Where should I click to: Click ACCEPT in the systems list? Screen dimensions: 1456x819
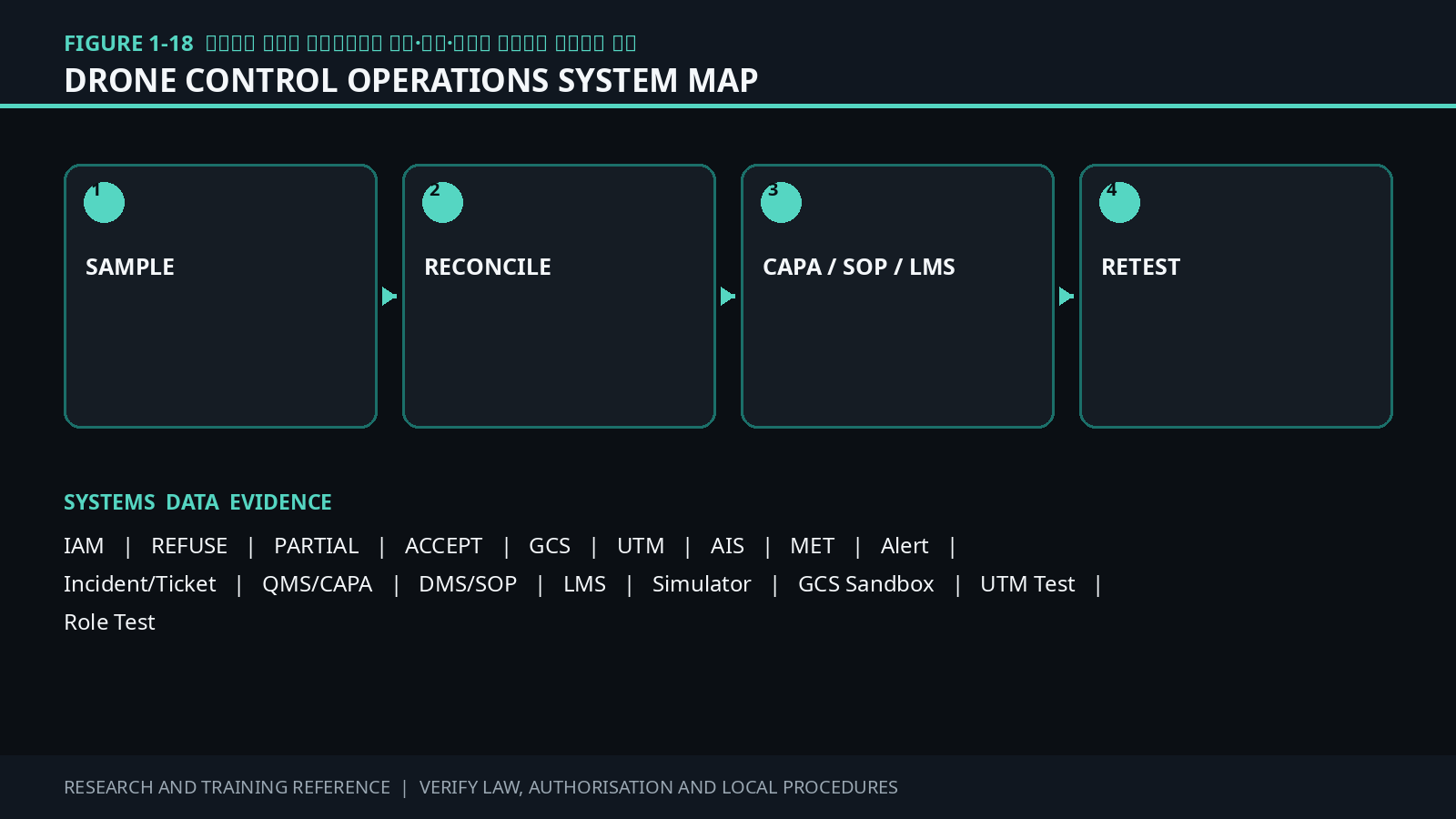click(444, 546)
